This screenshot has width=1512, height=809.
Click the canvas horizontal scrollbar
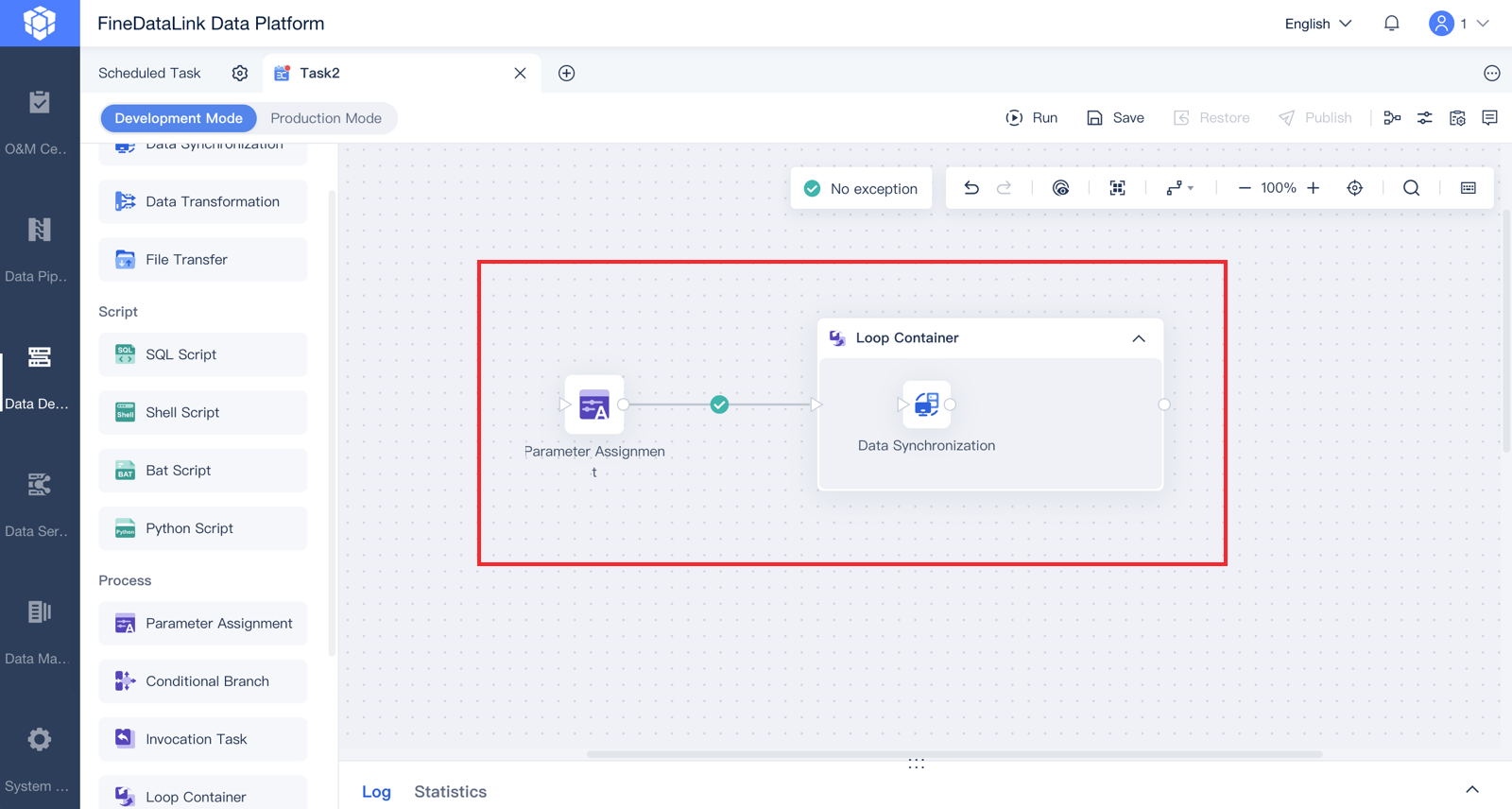click(954, 754)
